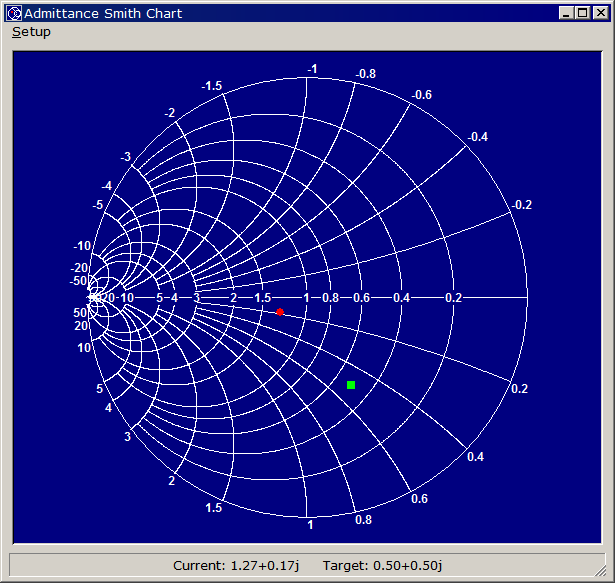Click the window resize grip in status bar
The width and height of the screenshot is (615, 583).
coord(600,571)
